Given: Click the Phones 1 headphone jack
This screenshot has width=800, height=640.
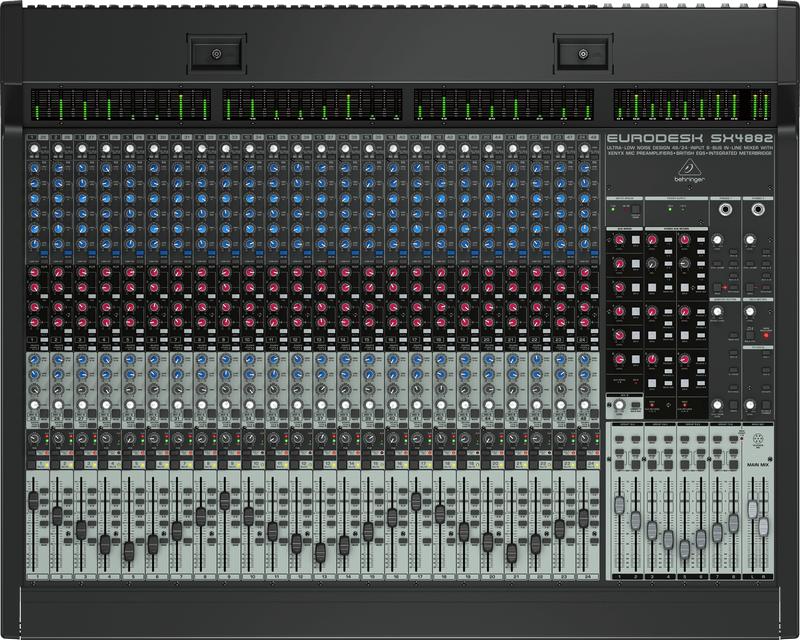Looking at the screenshot, I should pos(724,211).
